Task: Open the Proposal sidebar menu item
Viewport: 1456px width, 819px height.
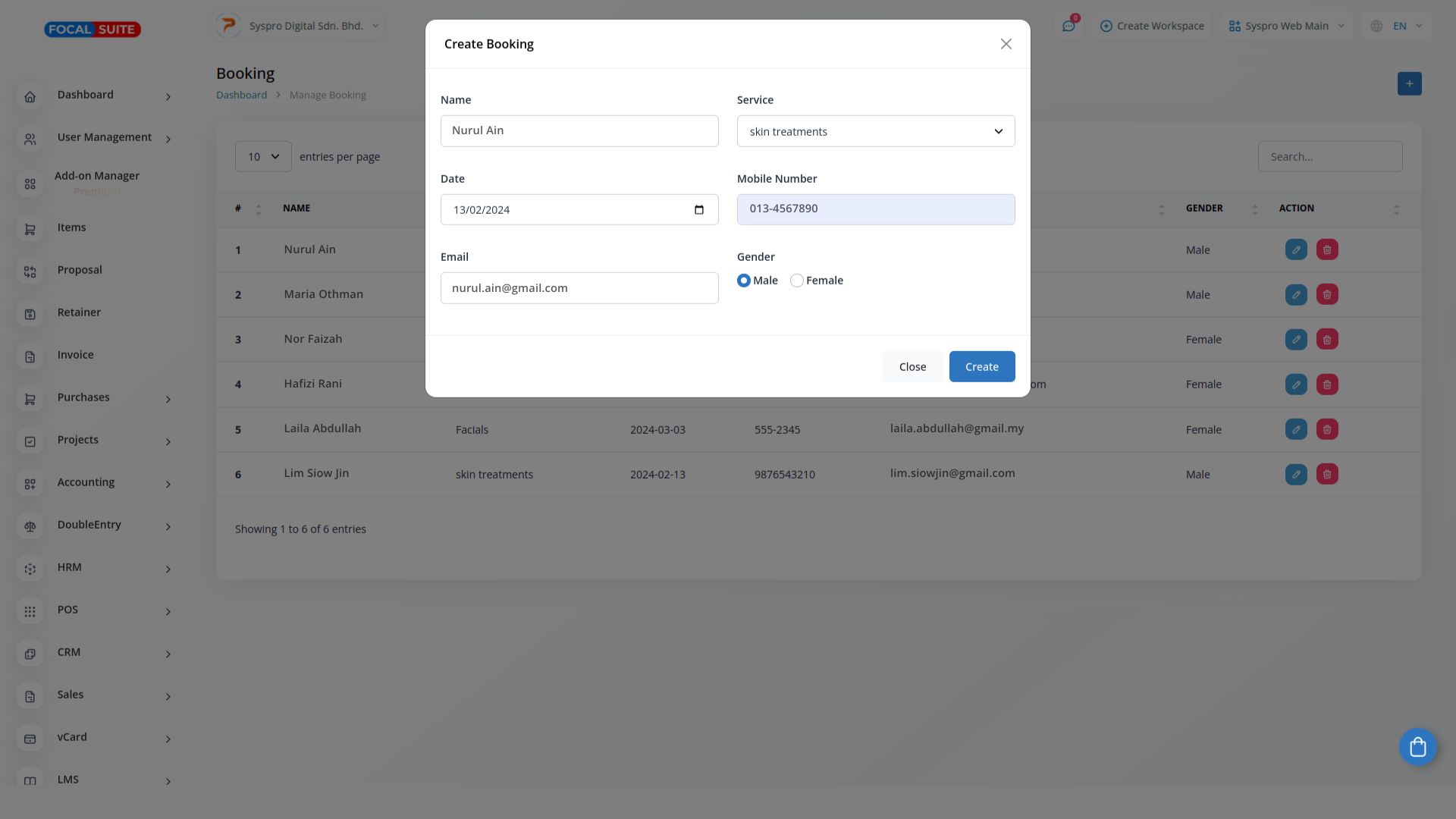Action: coord(80,270)
